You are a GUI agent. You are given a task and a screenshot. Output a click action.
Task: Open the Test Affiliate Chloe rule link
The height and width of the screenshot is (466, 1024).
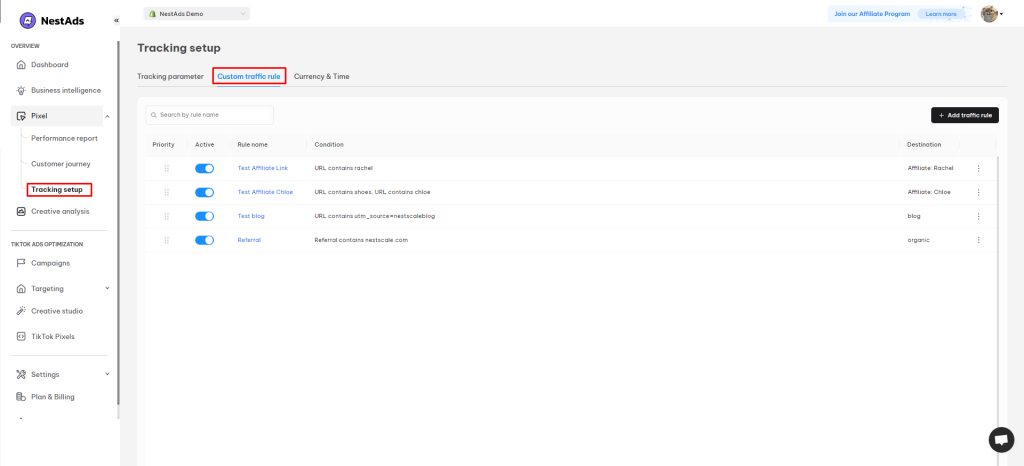pyautogui.click(x=265, y=193)
